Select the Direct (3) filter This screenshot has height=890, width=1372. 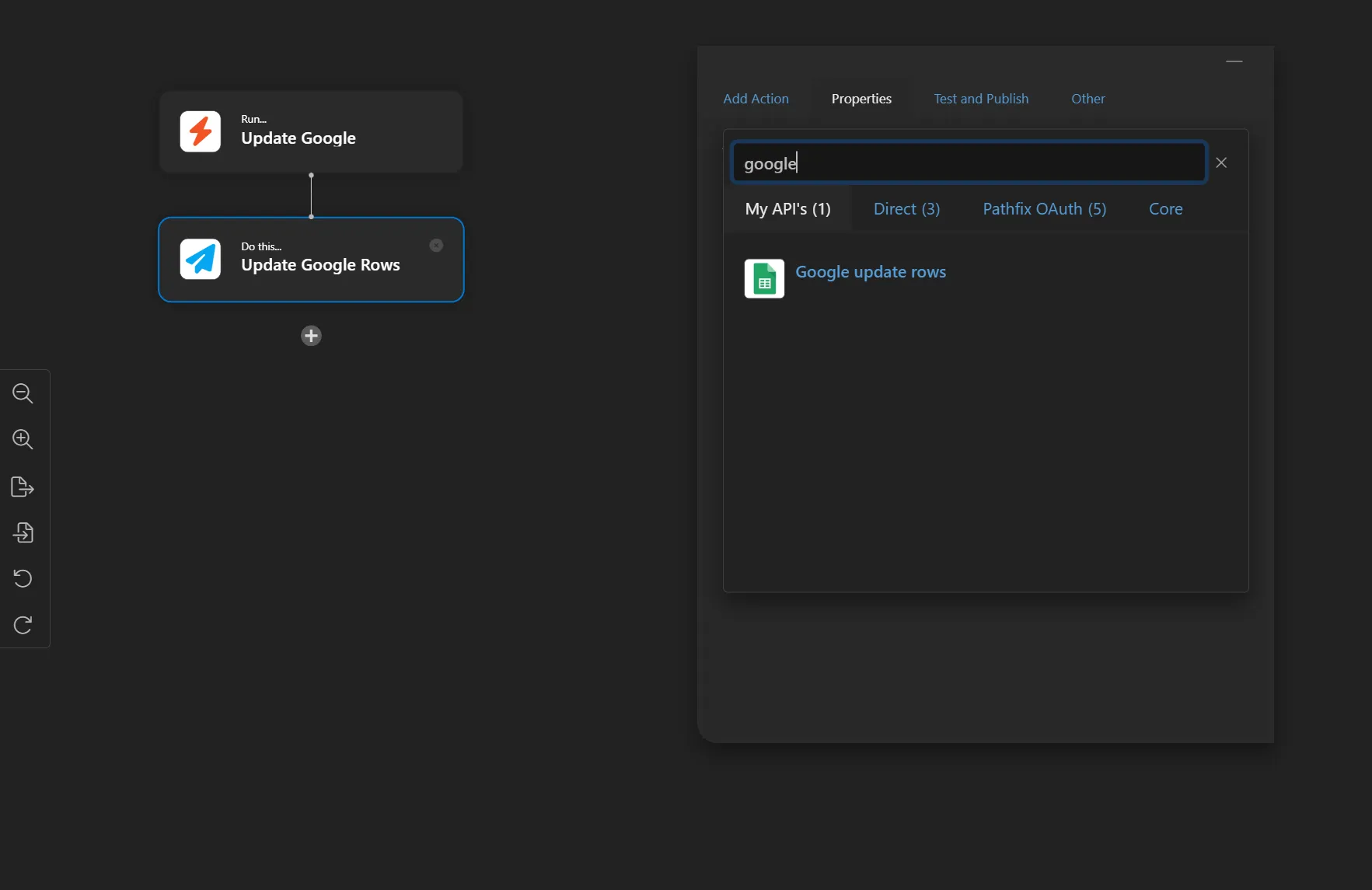click(906, 209)
